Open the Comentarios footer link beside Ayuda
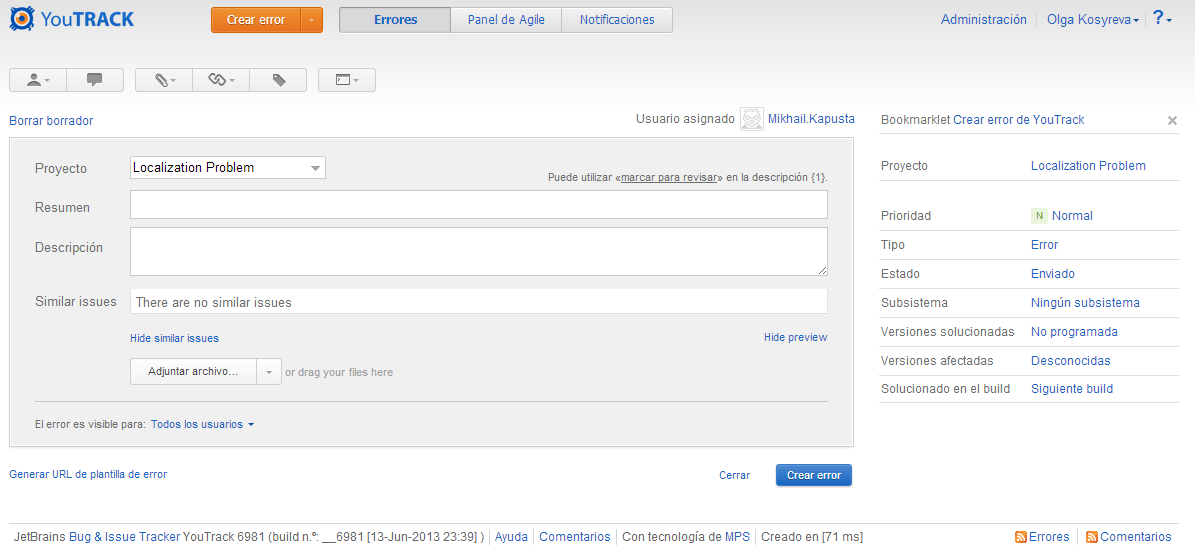Screen dimensions: 1195x558 pyautogui.click(x=575, y=537)
